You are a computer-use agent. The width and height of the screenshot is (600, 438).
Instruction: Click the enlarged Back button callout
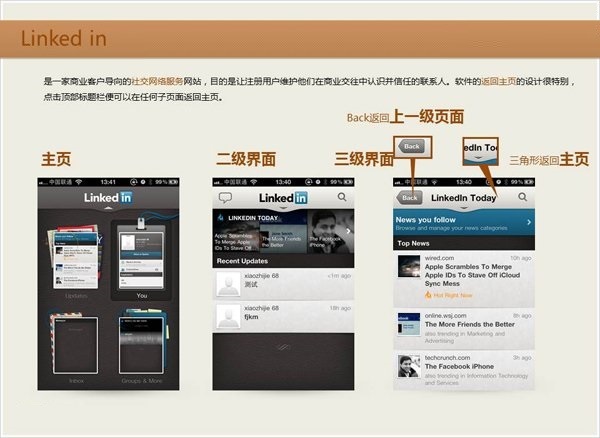pos(412,147)
